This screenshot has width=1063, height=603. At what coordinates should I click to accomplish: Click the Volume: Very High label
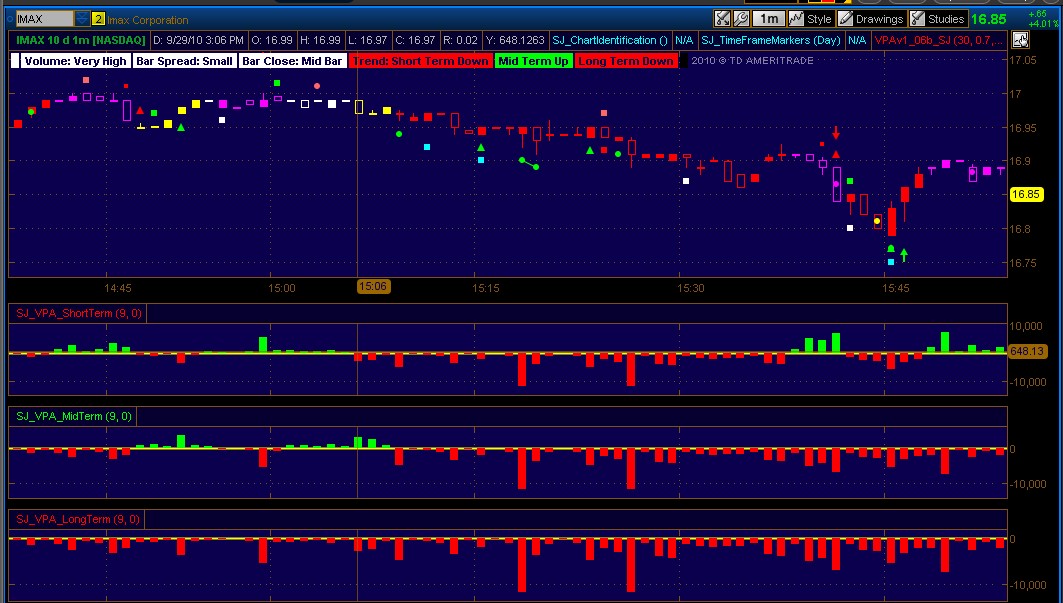click(75, 61)
